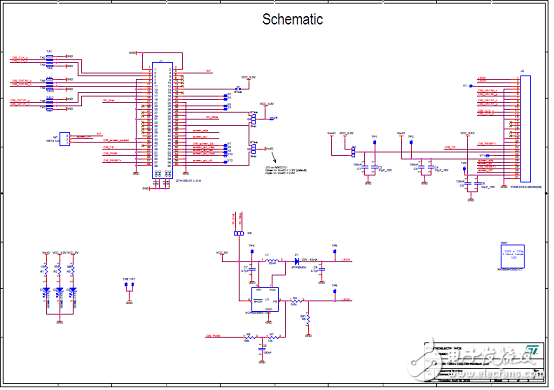Click the LED+ net label

tap(347, 260)
